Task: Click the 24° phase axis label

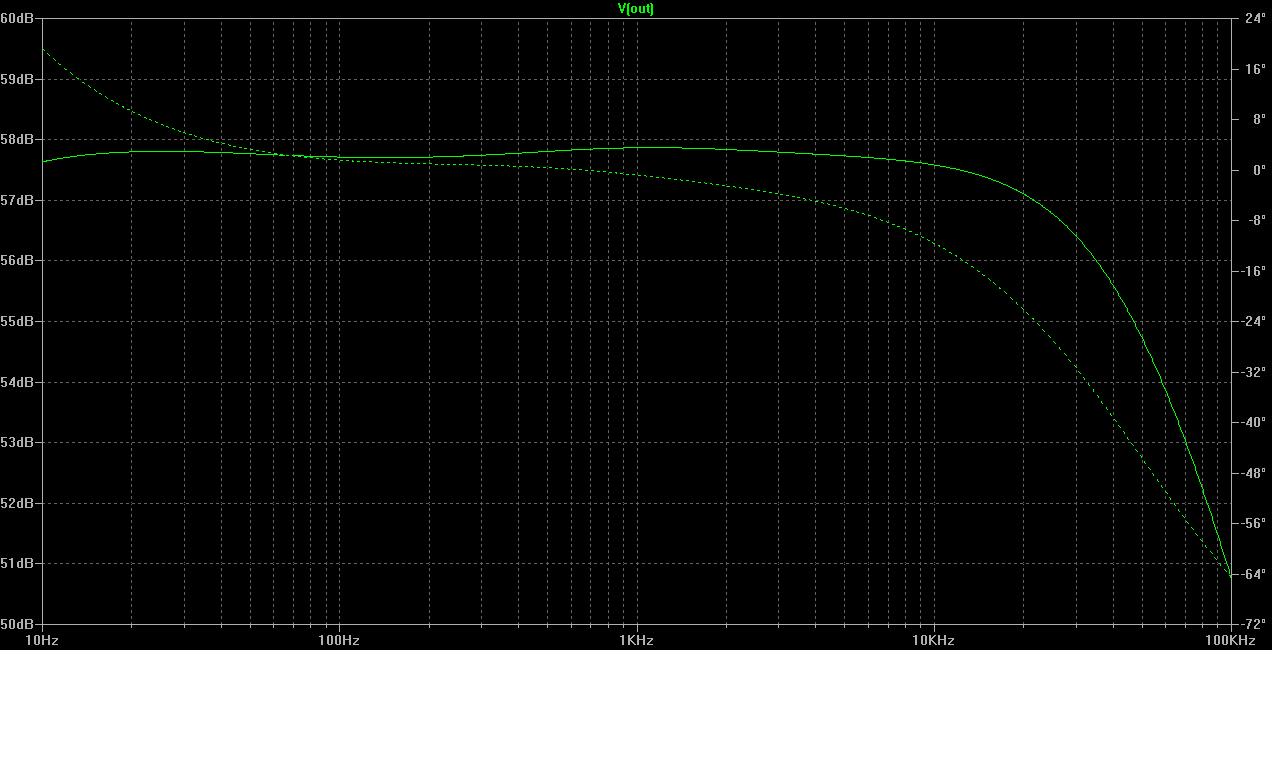Action: (x=1255, y=18)
